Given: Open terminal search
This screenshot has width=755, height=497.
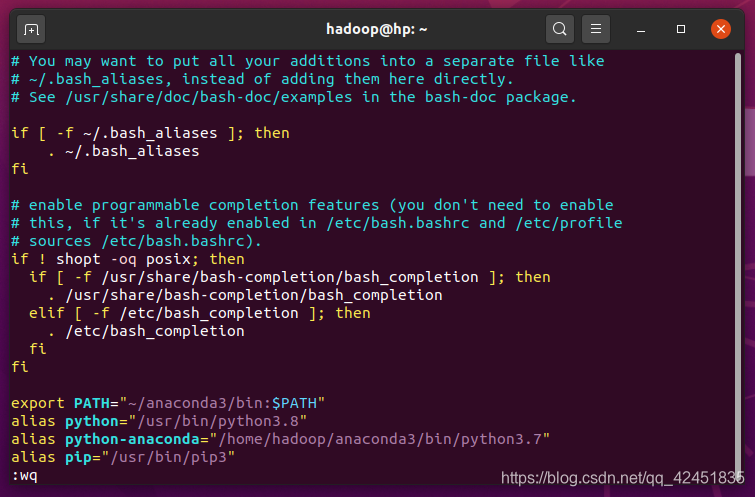Looking at the screenshot, I should click(x=560, y=29).
